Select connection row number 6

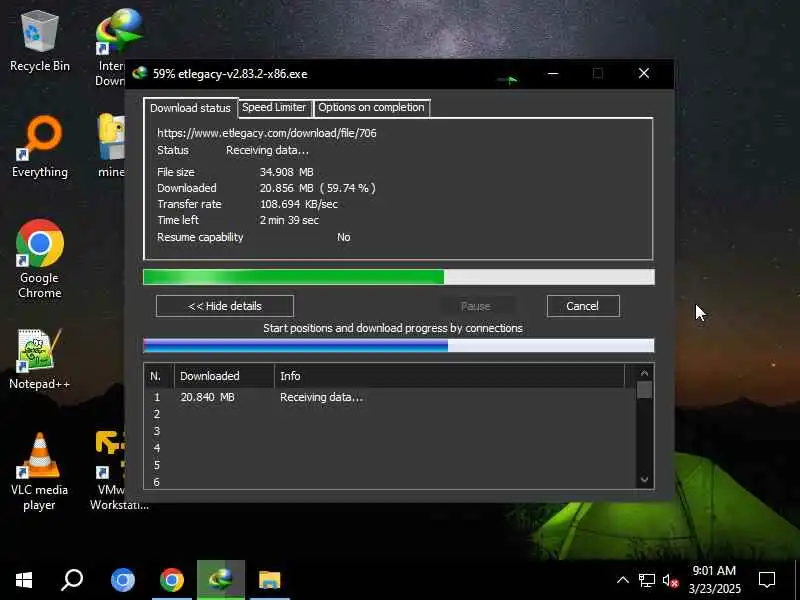[x=390, y=482]
